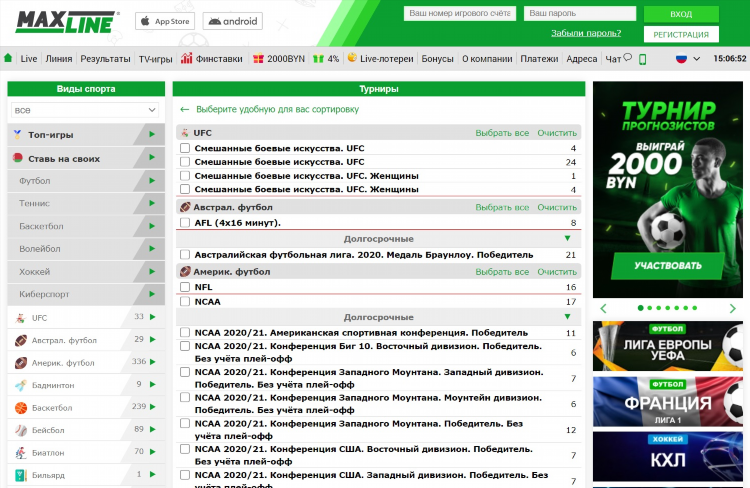Open the Платежи menu item
Viewport: 750px width, 488px height.
tap(539, 59)
